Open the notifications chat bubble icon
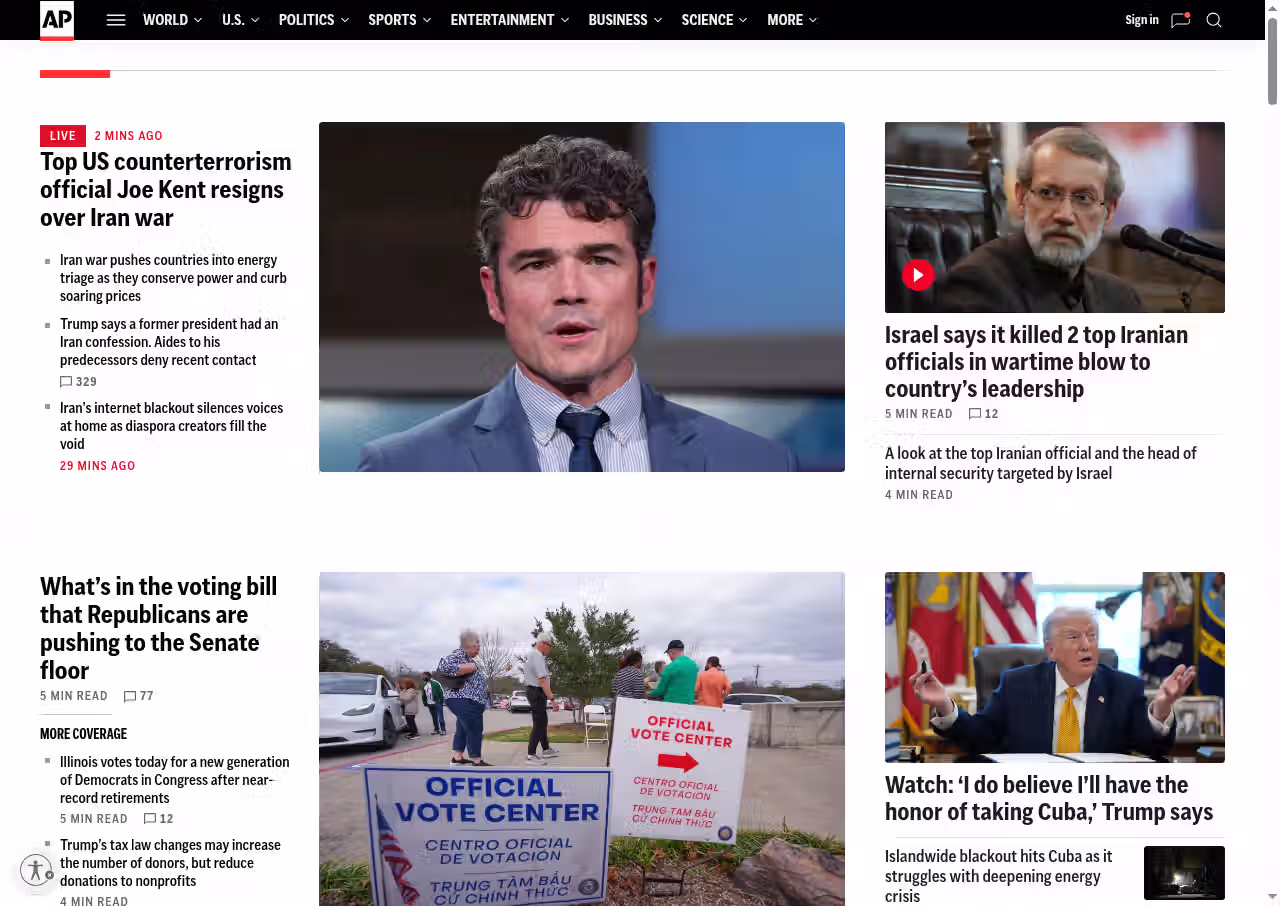Screen dimensions: 1280x906 click(x=1181, y=20)
